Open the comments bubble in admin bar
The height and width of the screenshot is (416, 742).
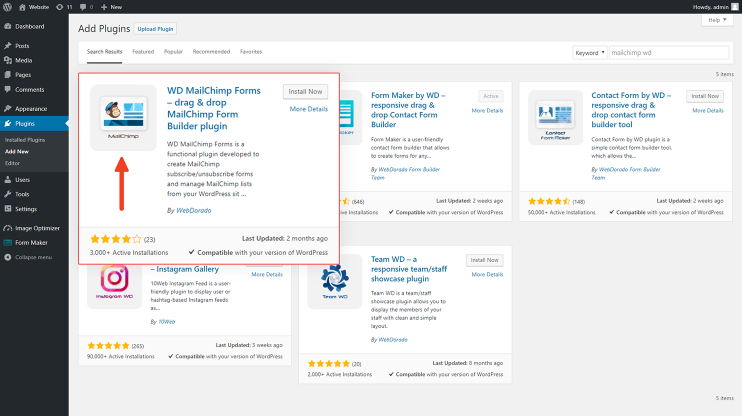click(86, 7)
